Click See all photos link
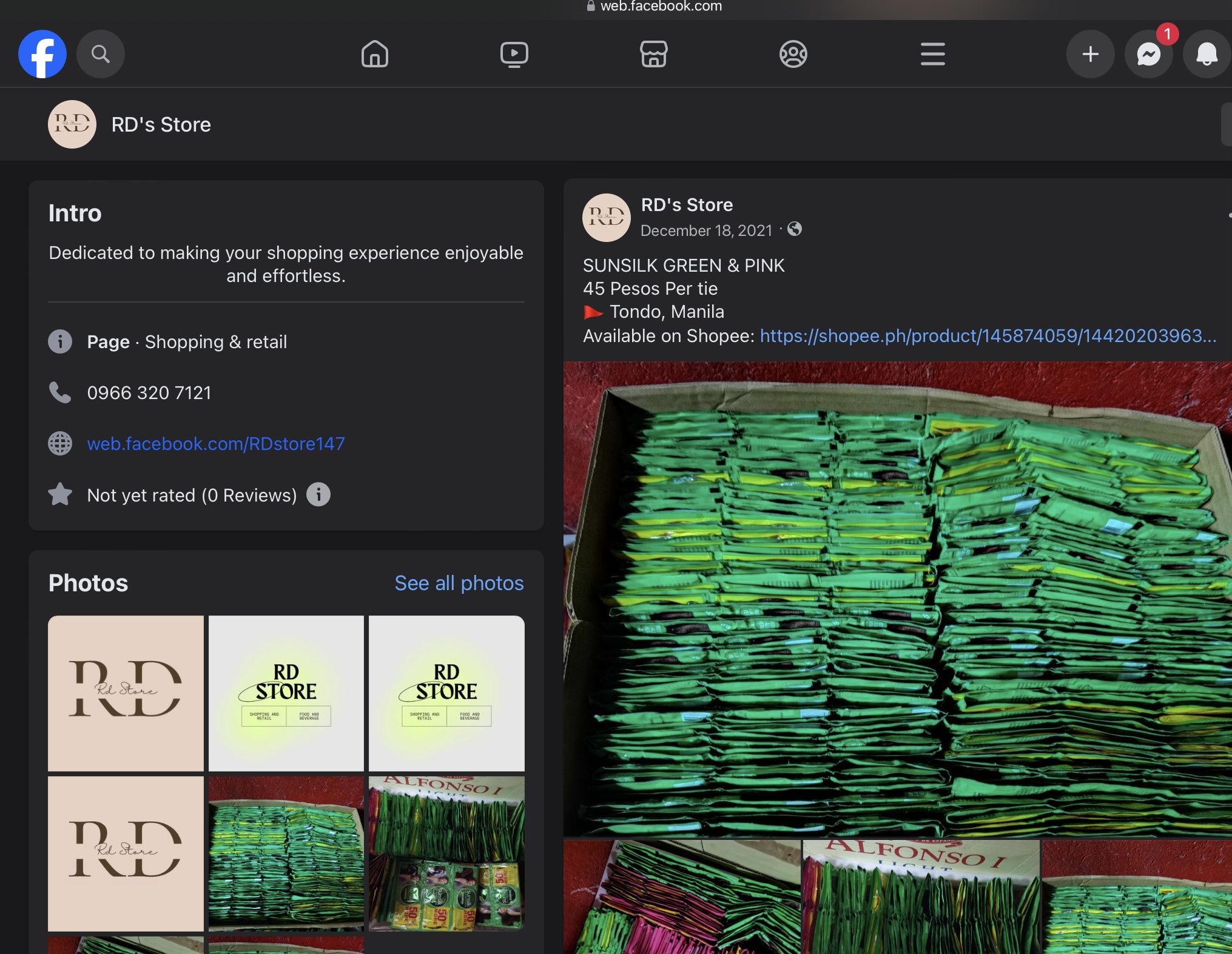Viewport: 1232px width, 954px height. click(x=459, y=583)
